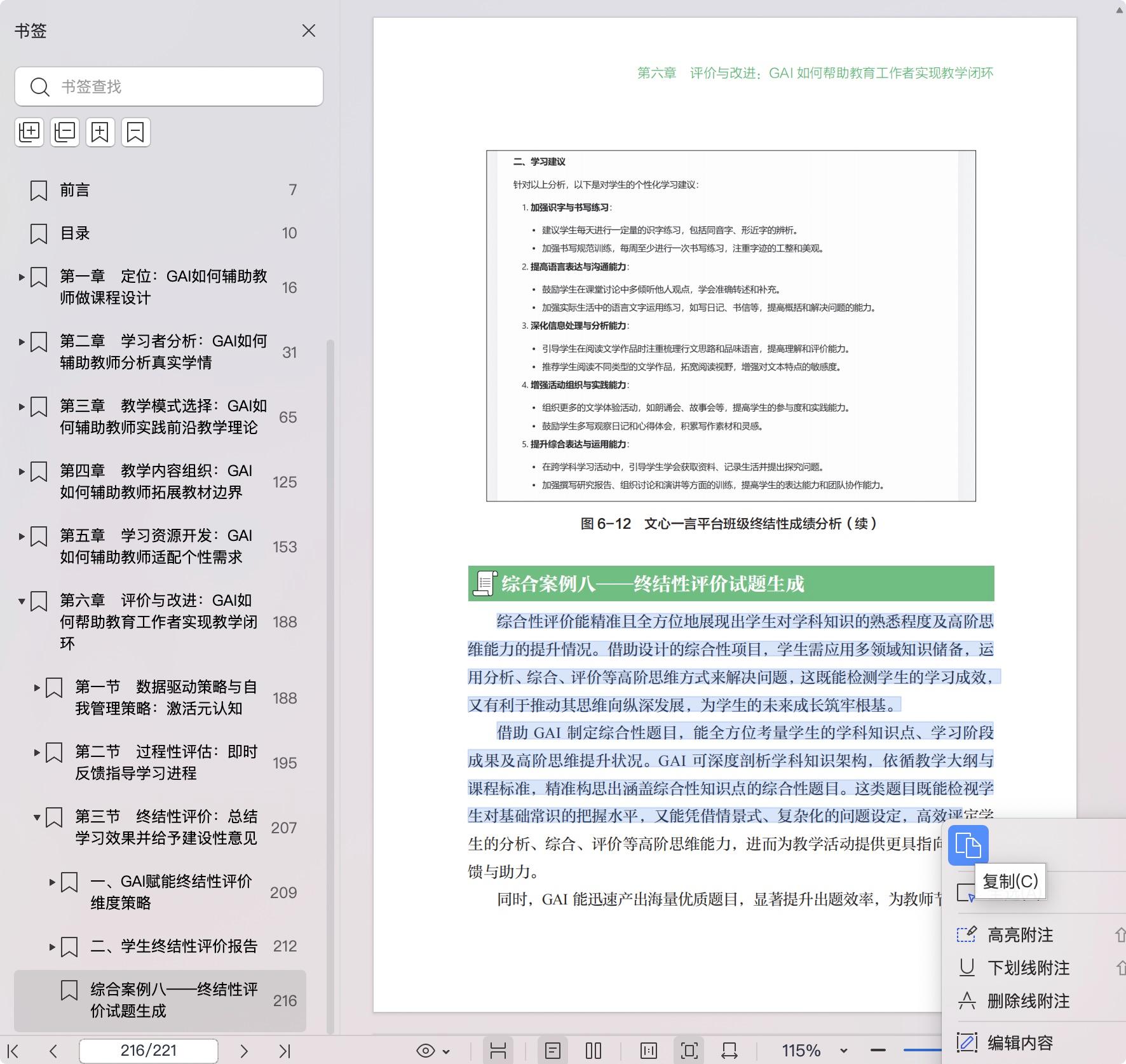Click the collapse all bookmarks icon
The image size is (1126, 1064).
[64, 132]
